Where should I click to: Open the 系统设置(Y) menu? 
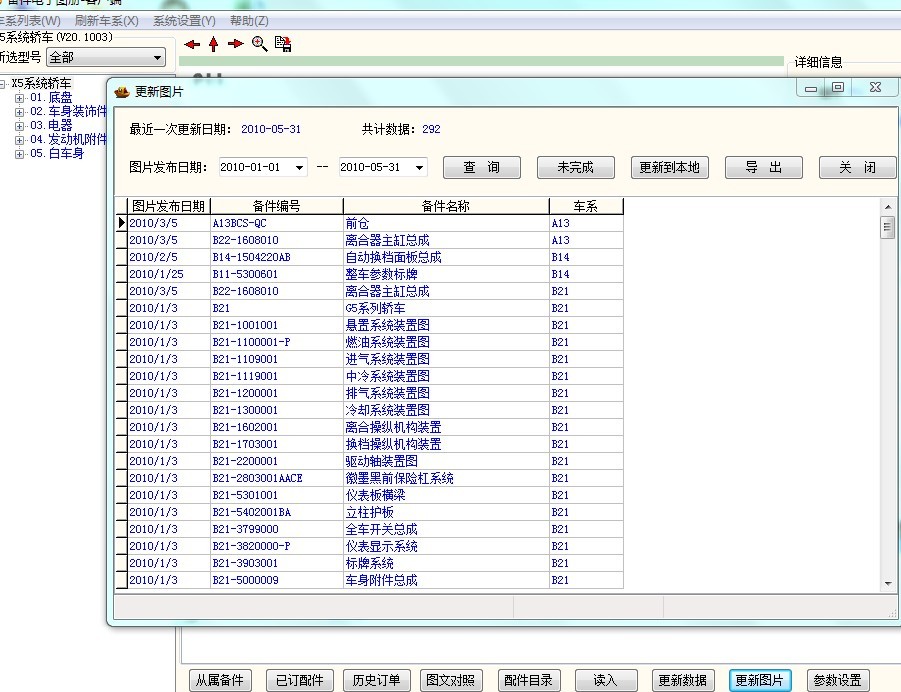[184, 21]
